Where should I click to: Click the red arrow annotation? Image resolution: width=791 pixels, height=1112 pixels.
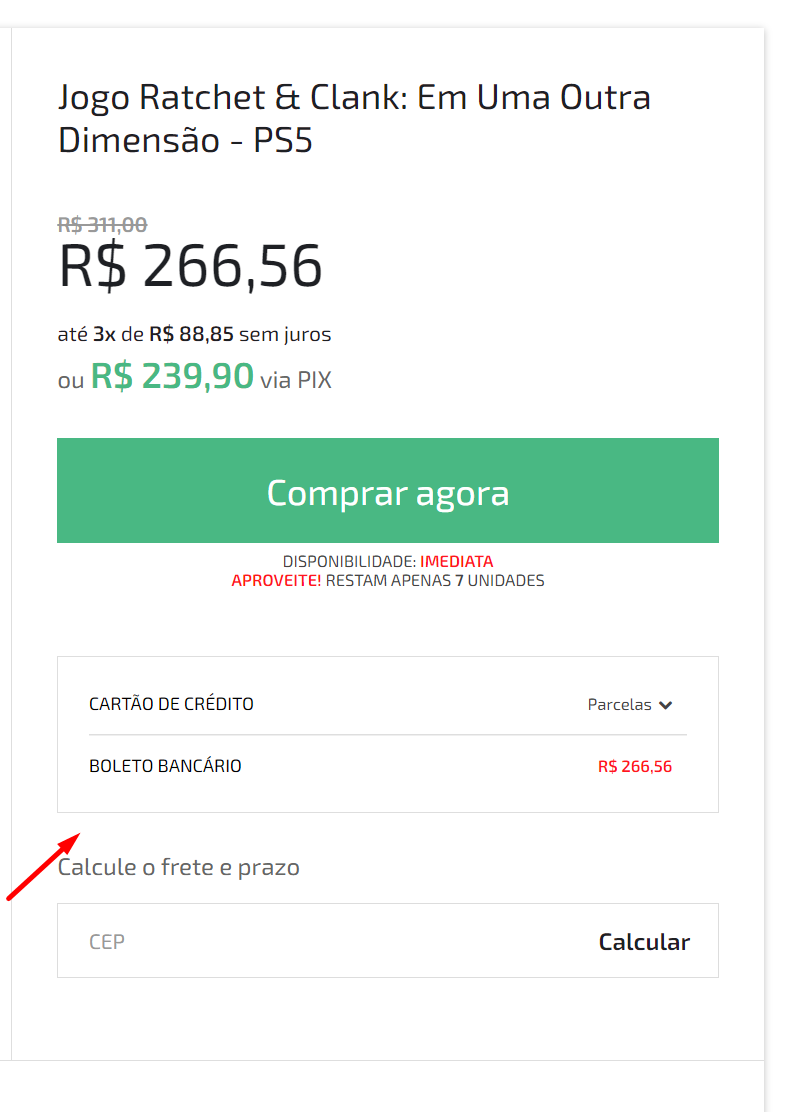coord(44,866)
